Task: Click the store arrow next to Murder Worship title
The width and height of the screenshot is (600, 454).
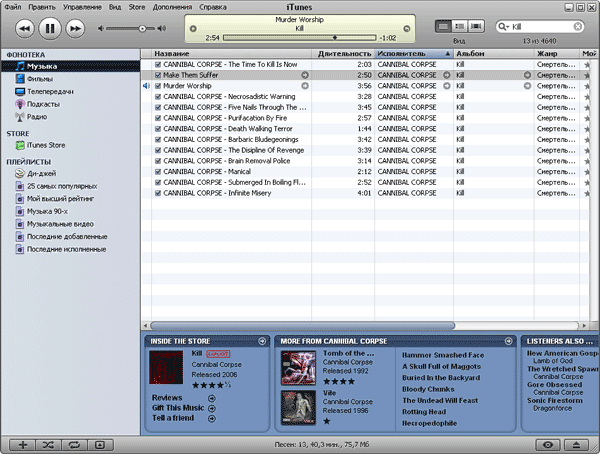Action: [305, 86]
